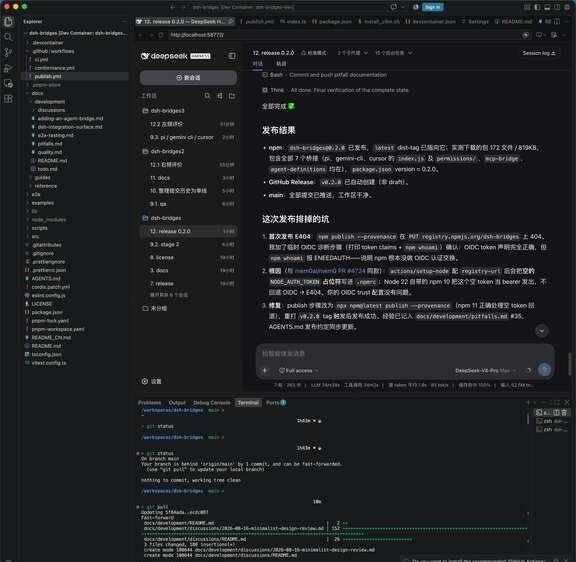
Task: Open Run and Debug view
Action: [x=8, y=68]
